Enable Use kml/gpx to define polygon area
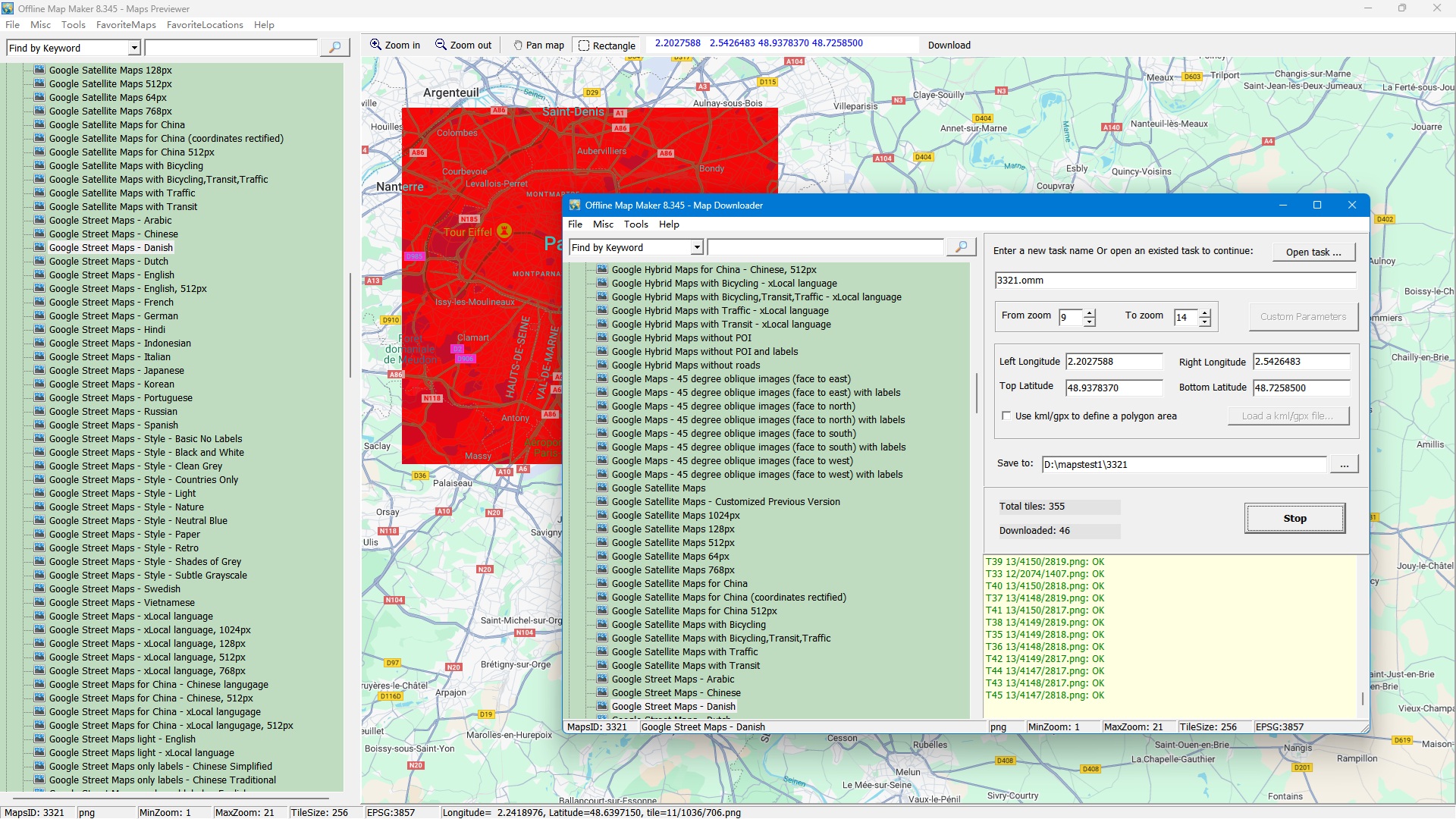1456x819 pixels. pos(1006,416)
